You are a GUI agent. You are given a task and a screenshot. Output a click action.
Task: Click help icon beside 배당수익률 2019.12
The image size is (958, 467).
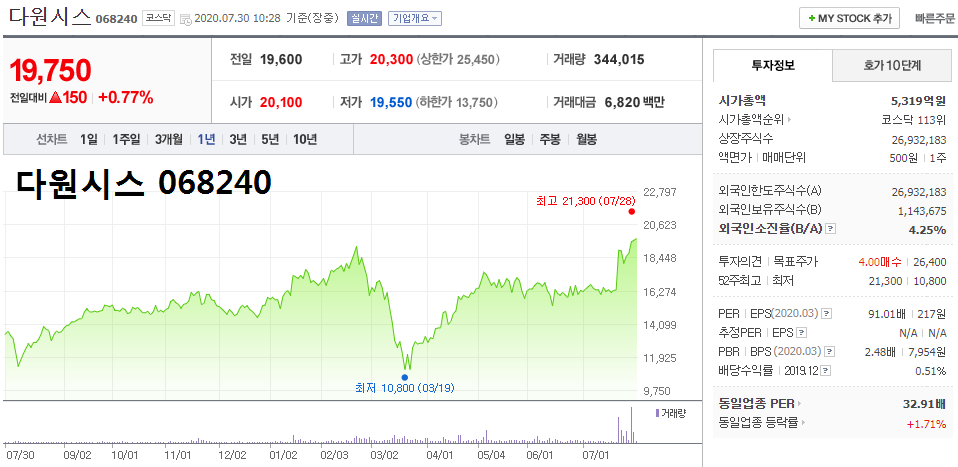point(826,370)
